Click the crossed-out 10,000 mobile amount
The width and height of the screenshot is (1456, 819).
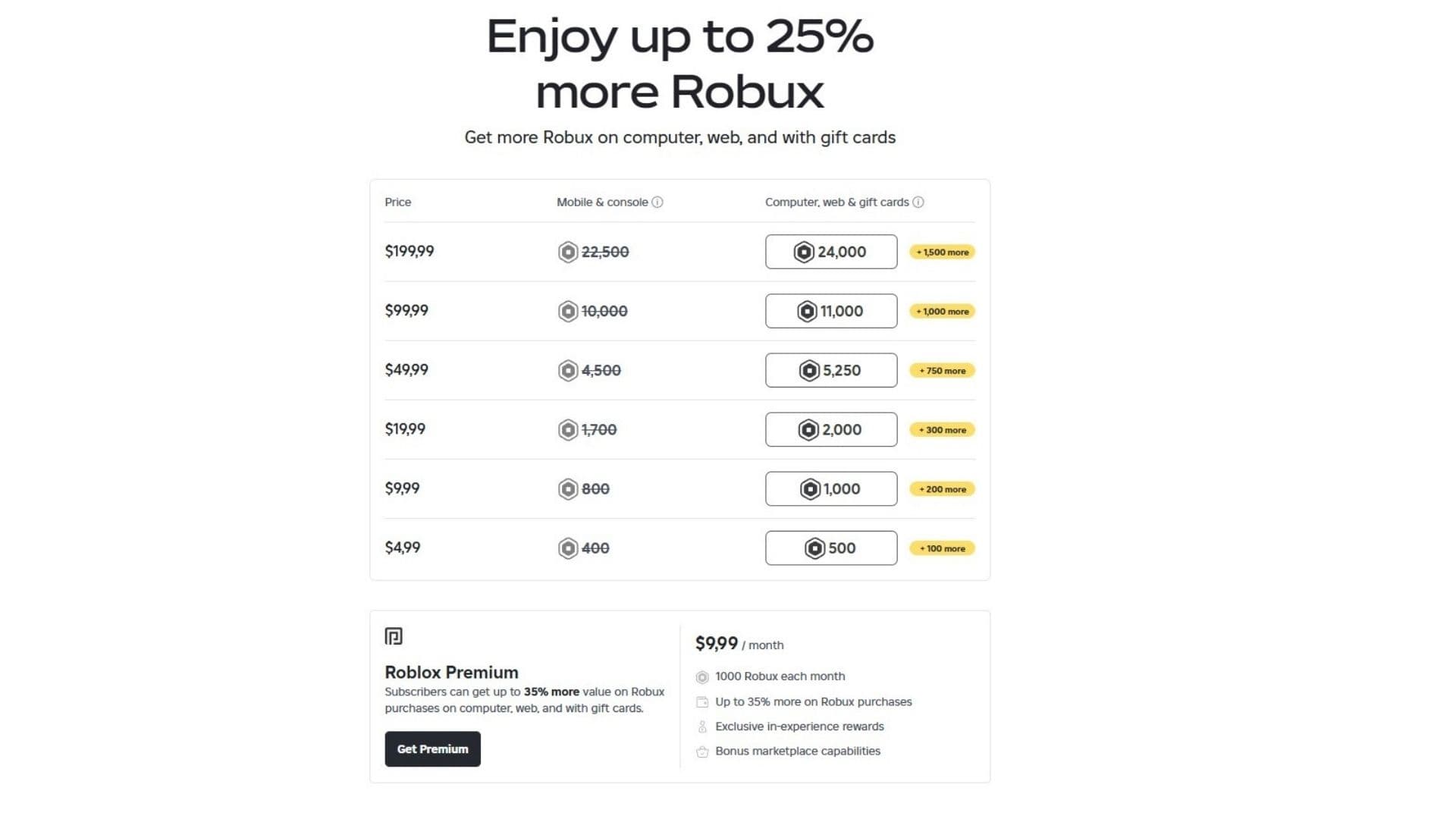(604, 311)
